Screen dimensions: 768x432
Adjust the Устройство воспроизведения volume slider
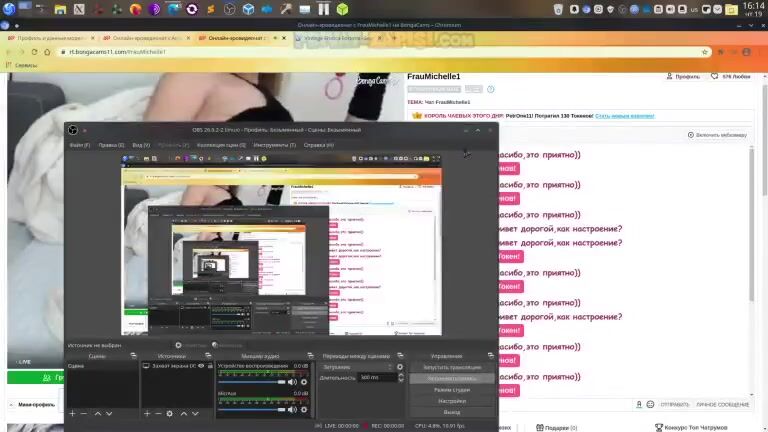click(252, 382)
